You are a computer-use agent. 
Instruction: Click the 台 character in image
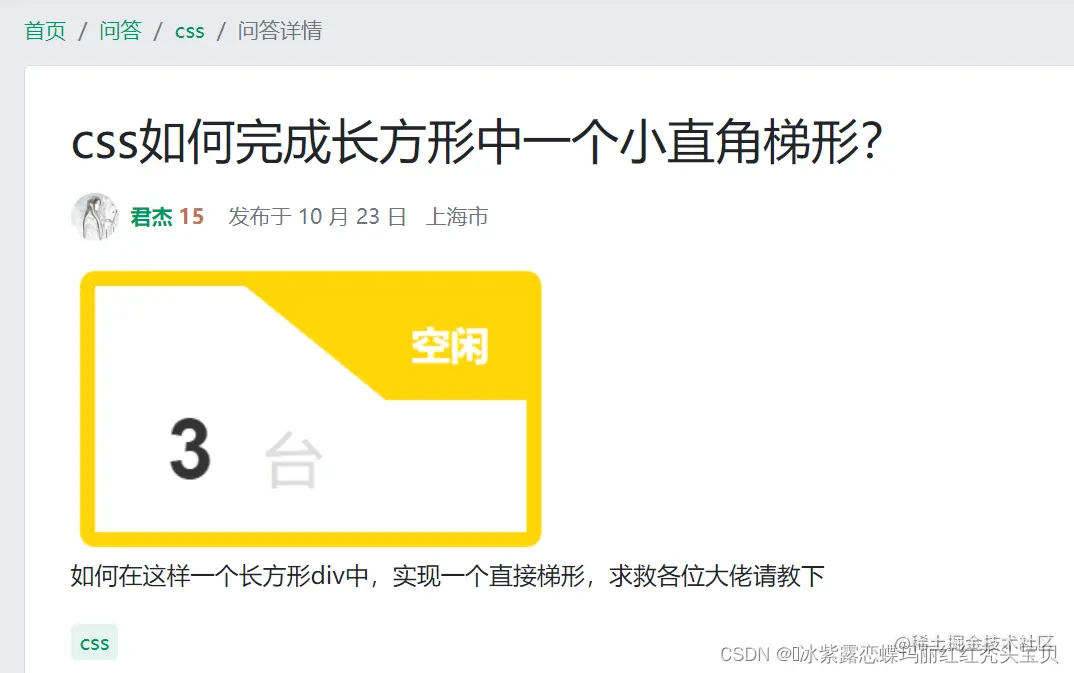tap(293, 460)
